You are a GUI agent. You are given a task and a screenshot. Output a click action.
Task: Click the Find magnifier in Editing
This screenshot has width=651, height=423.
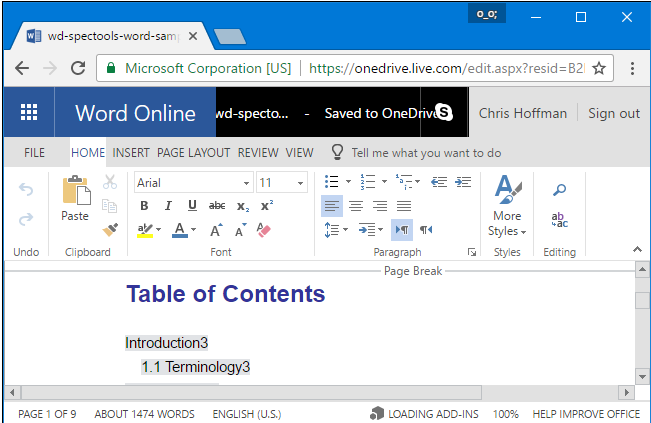click(x=560, y=190)
